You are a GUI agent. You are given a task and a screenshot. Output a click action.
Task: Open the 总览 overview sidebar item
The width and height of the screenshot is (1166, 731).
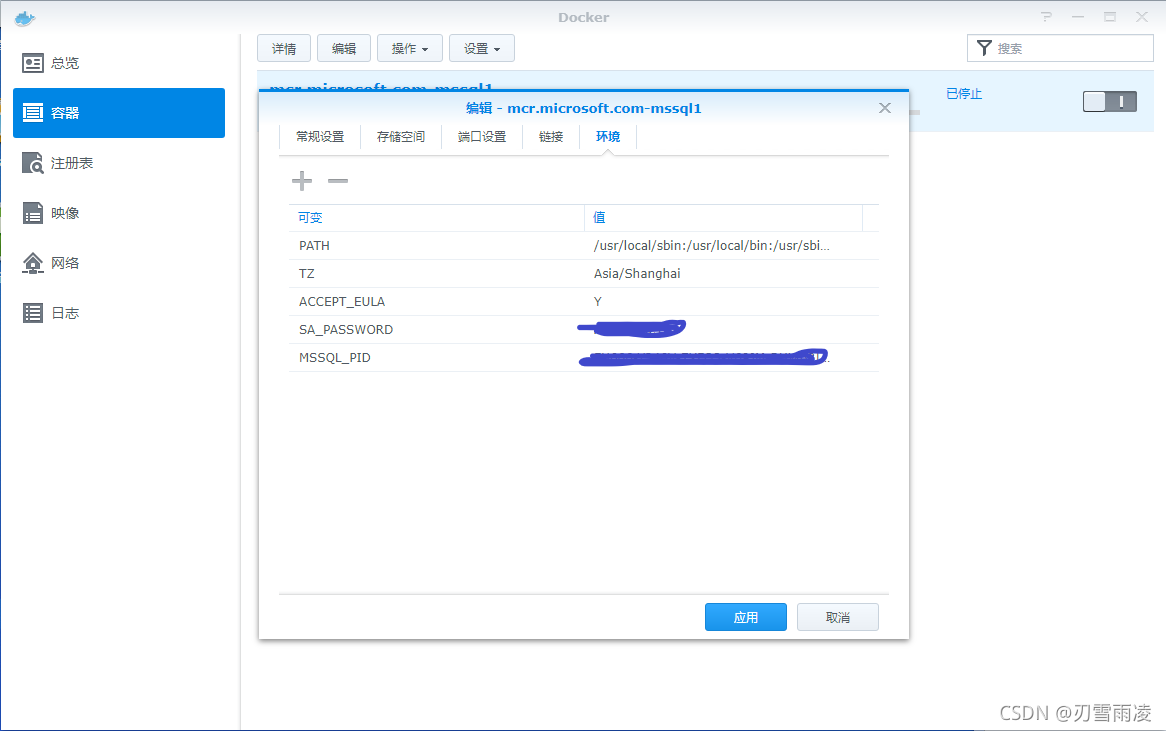[119, 63]
